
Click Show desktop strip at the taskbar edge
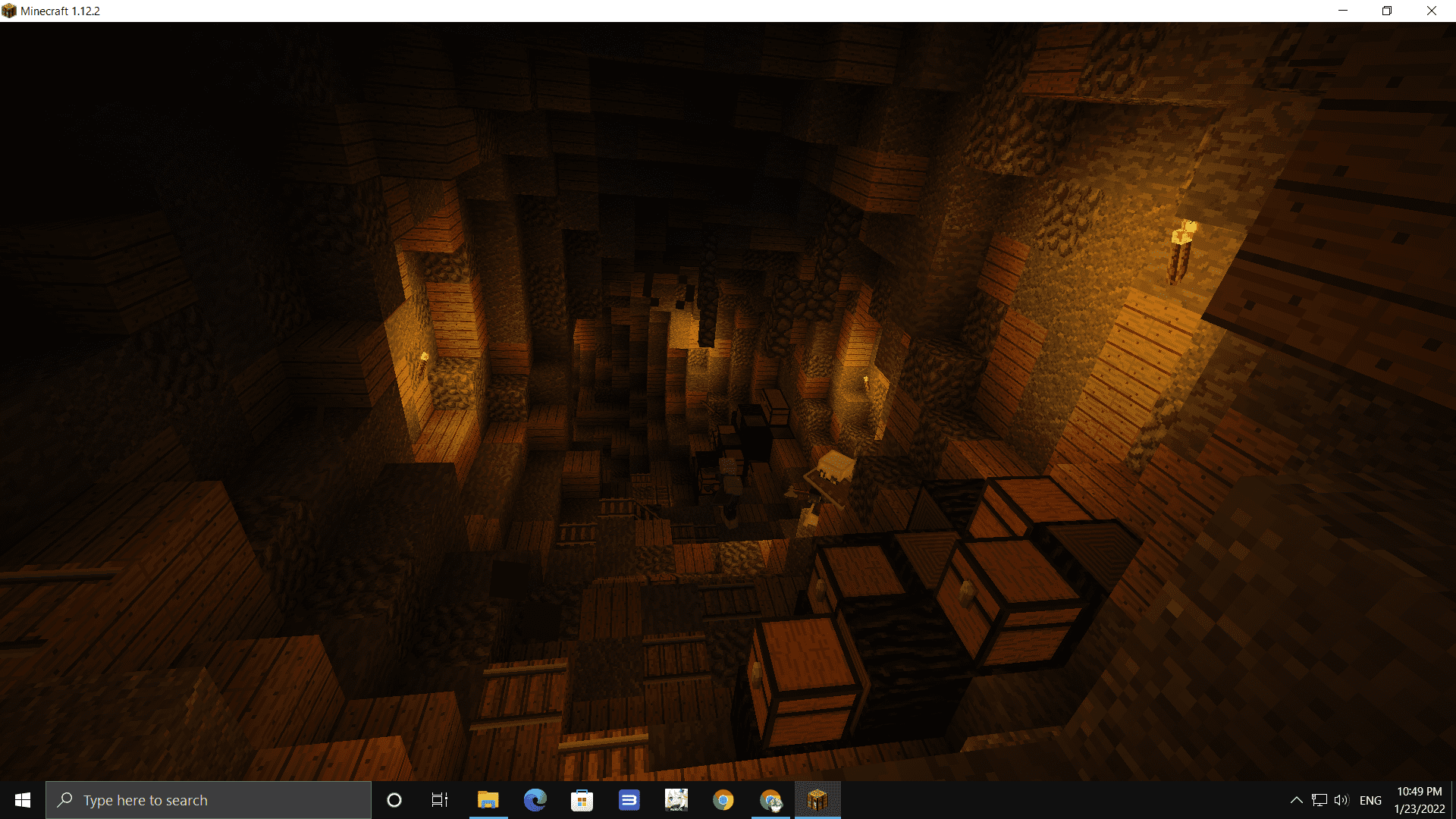point(1453,800)
